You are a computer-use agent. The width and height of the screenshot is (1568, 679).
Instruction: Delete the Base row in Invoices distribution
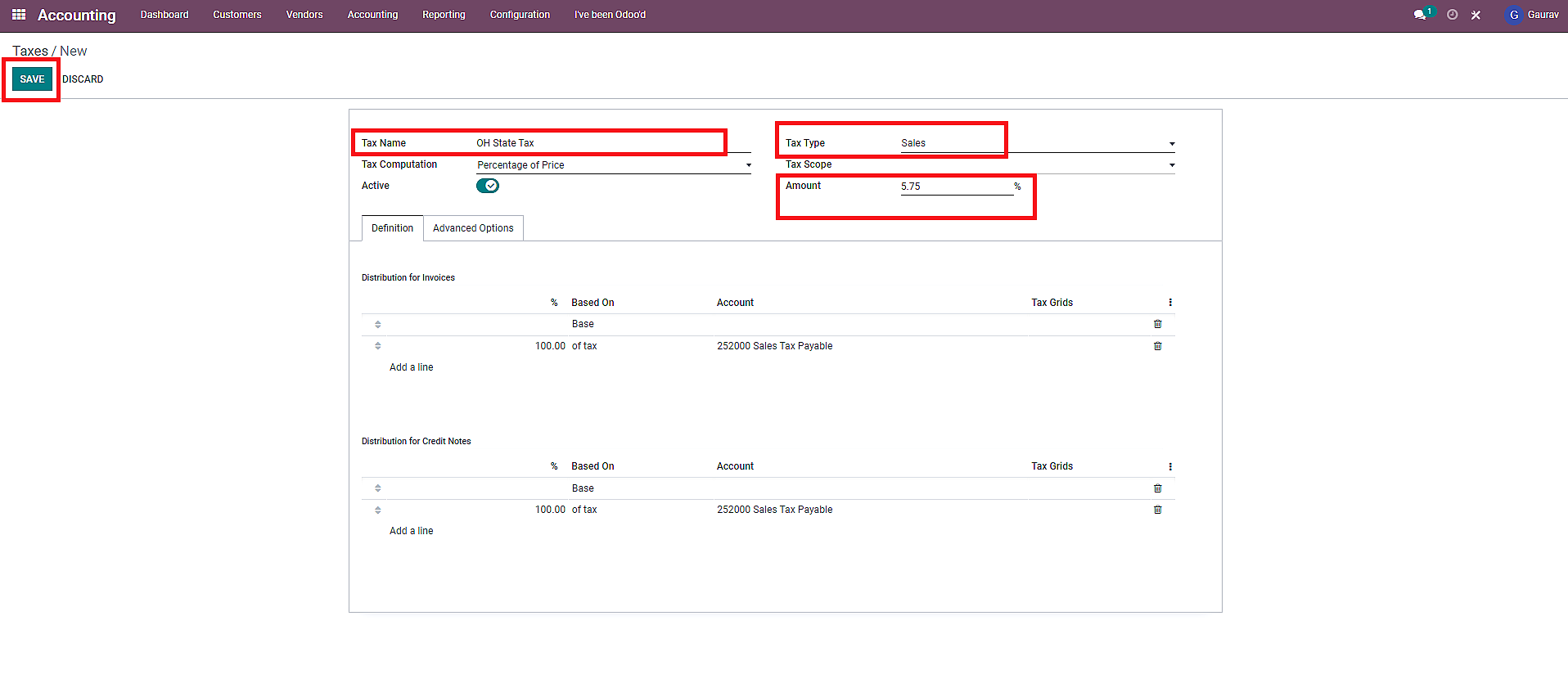tap(1157, 324)
